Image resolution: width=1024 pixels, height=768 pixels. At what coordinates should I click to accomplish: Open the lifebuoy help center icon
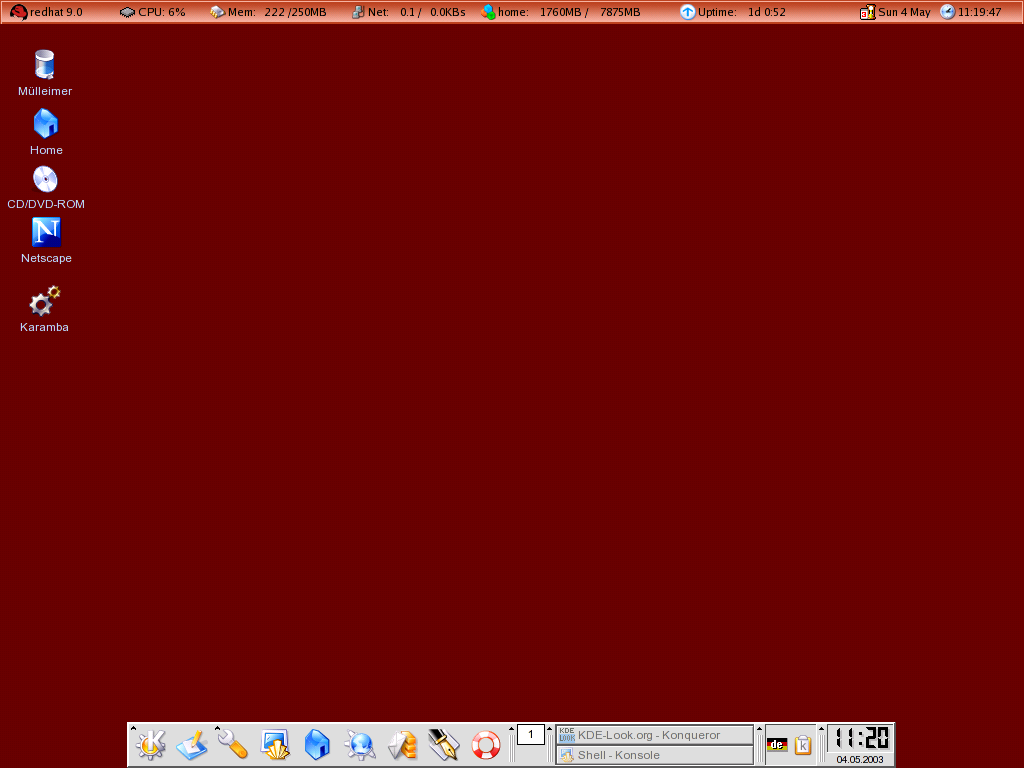tap(486, 744)
